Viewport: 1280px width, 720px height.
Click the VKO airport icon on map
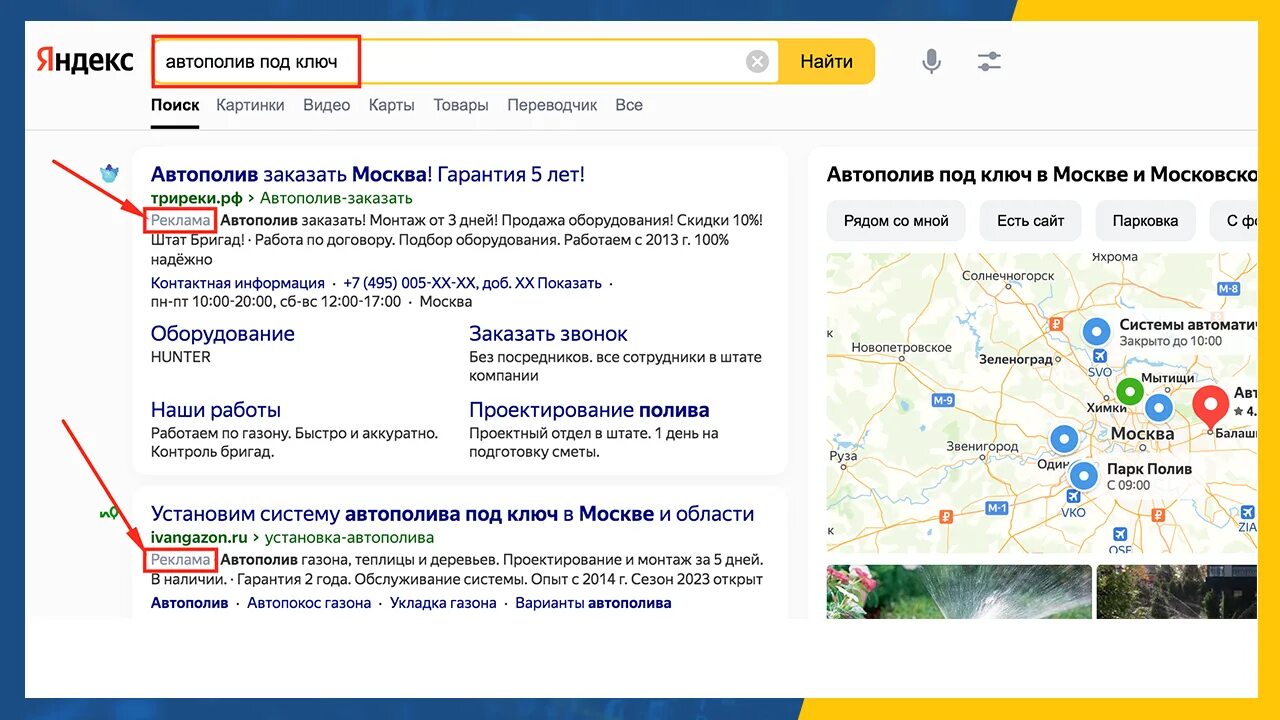click(1075, 498)
